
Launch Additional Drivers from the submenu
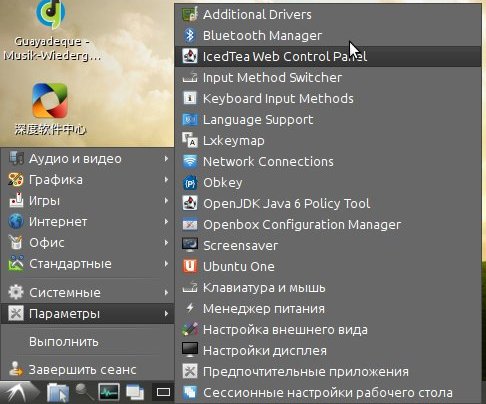328,14
